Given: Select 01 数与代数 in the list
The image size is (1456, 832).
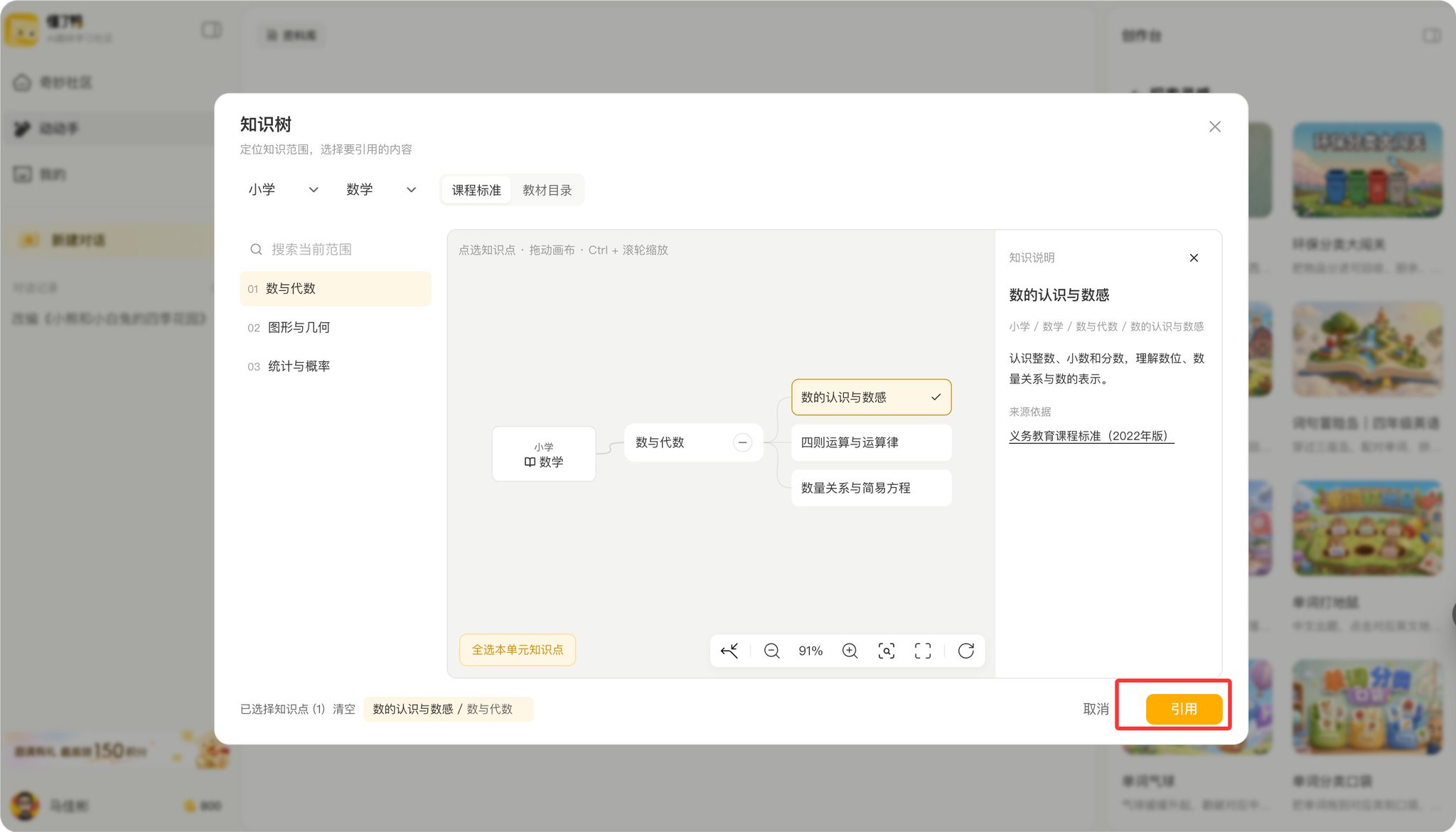Looking at the screenshot, I should [x=336, y=289].
